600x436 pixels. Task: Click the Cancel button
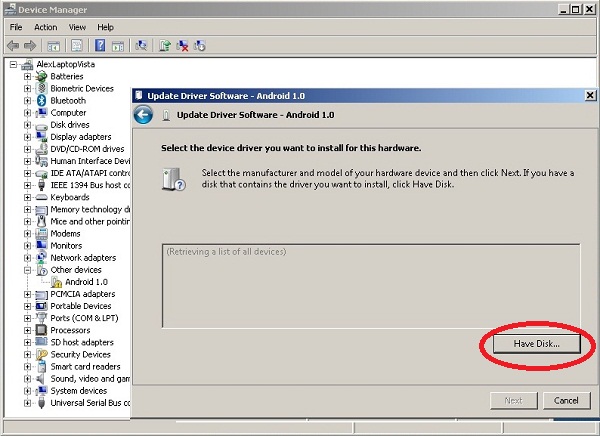point(566,400)
